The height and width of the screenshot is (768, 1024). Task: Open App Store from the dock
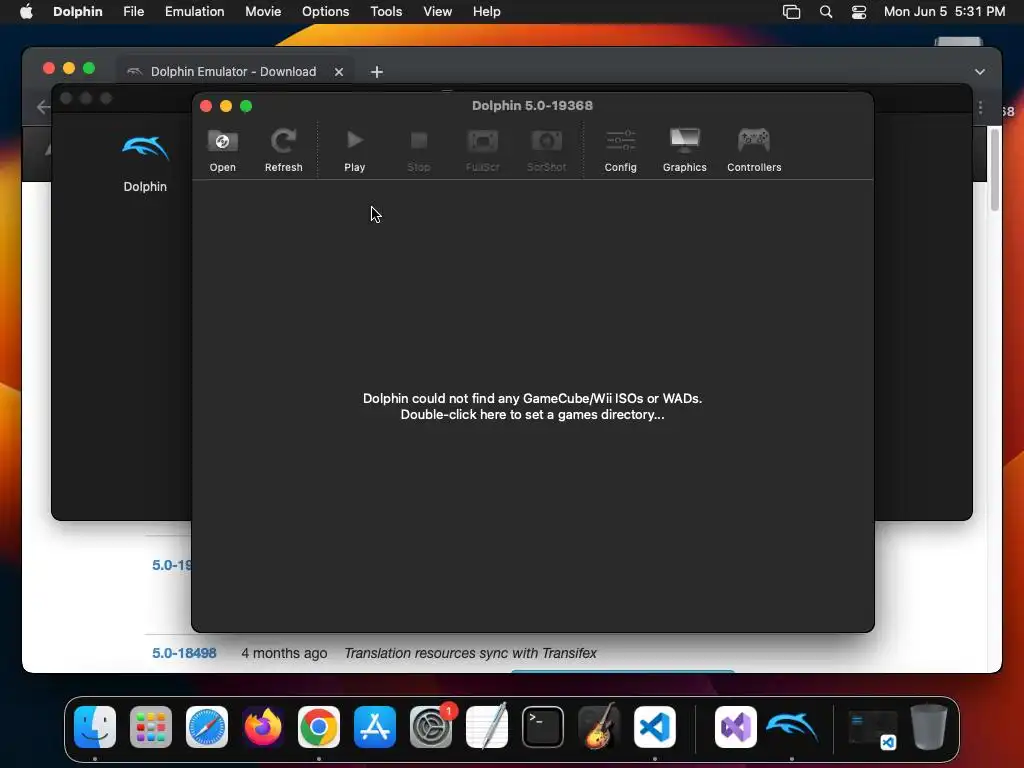coord(375,727)
